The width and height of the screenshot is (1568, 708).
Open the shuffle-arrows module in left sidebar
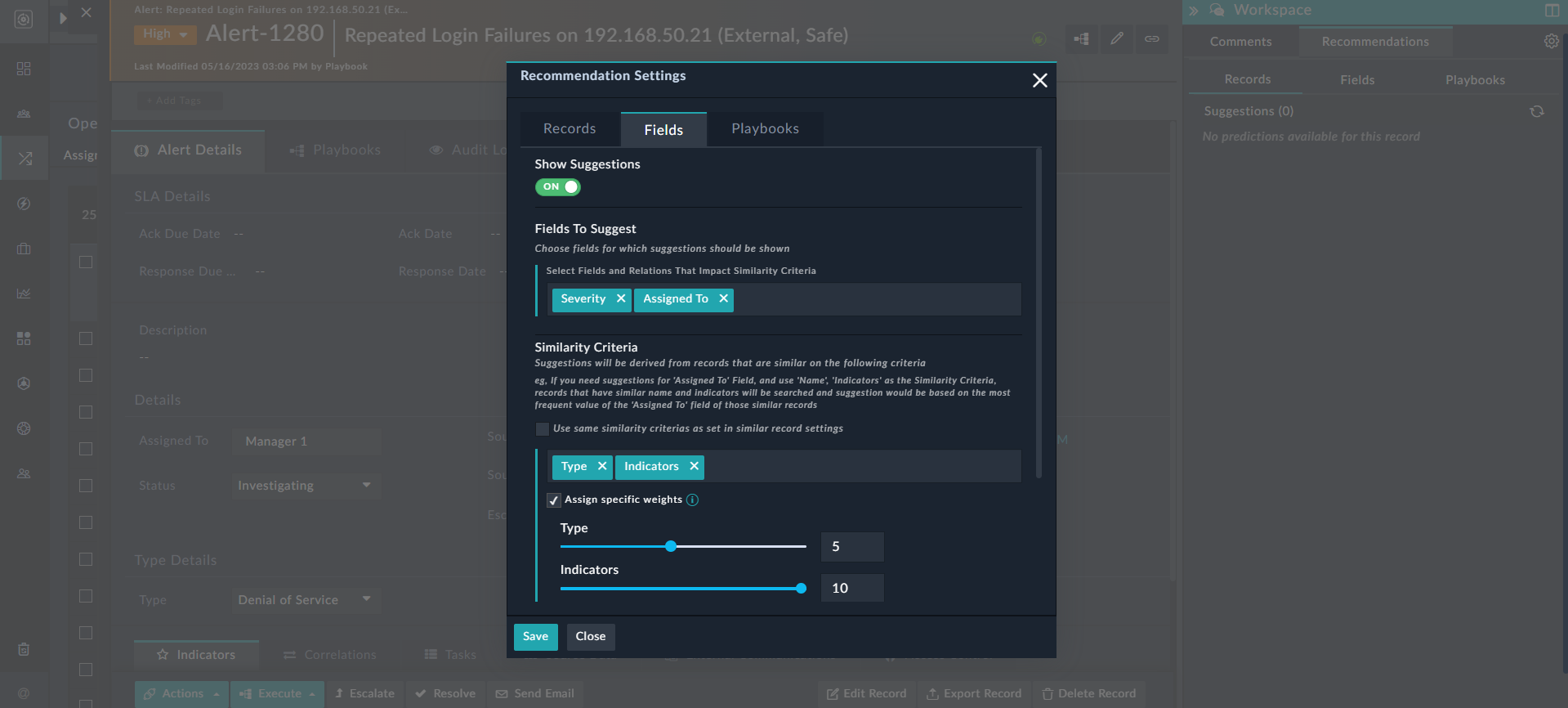25,159
